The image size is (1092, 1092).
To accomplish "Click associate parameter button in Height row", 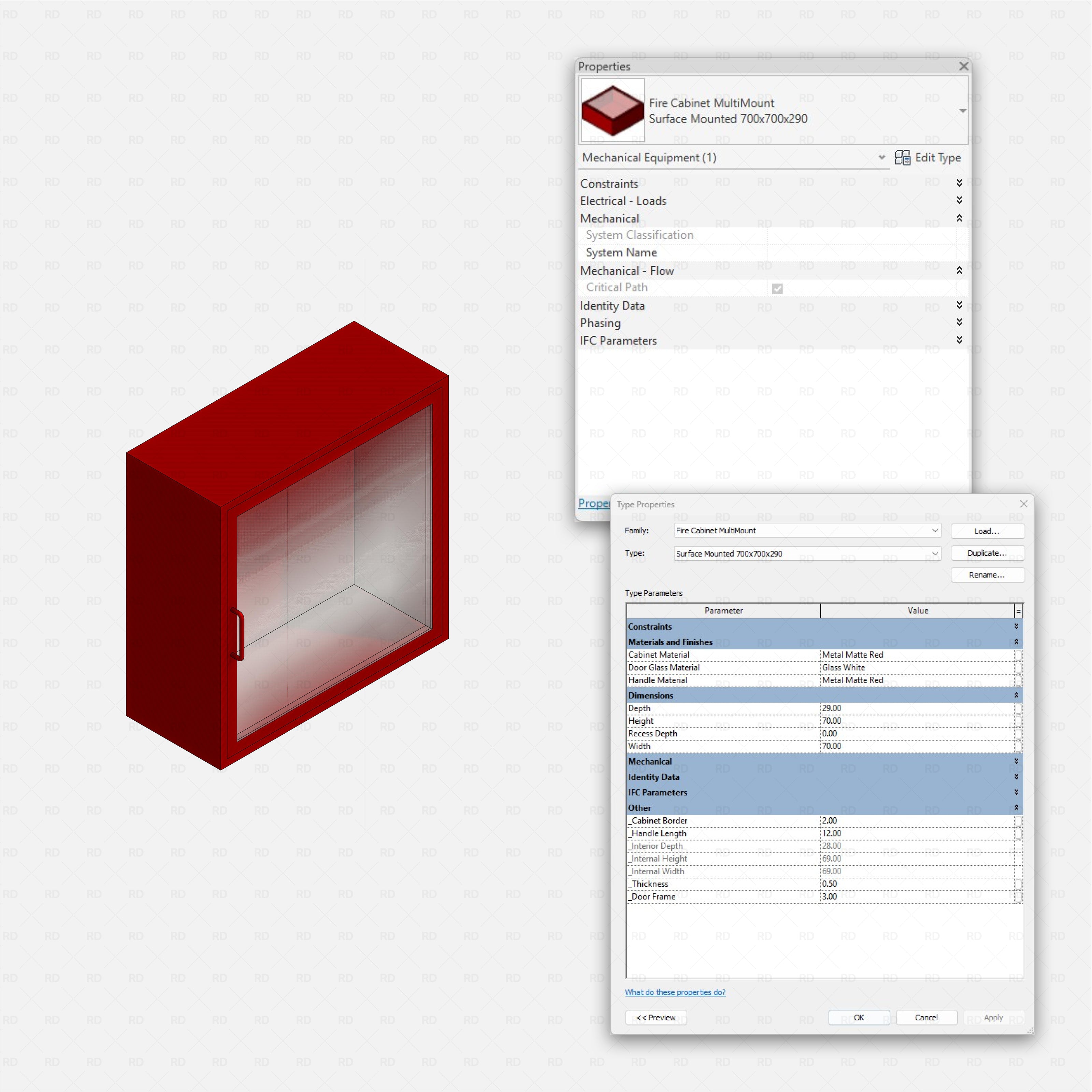I will 1019,721.
